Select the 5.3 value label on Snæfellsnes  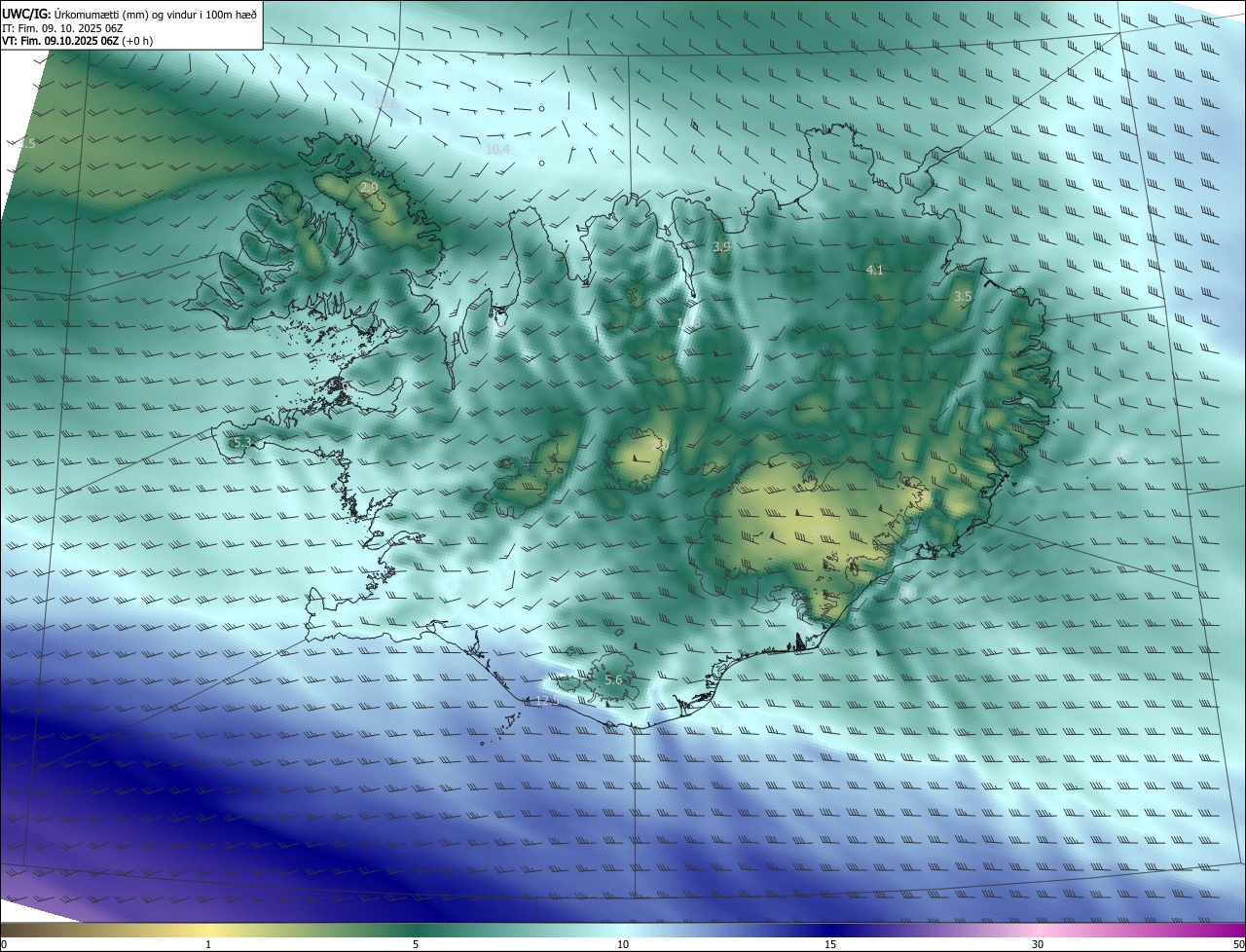[x=242, y=443]
